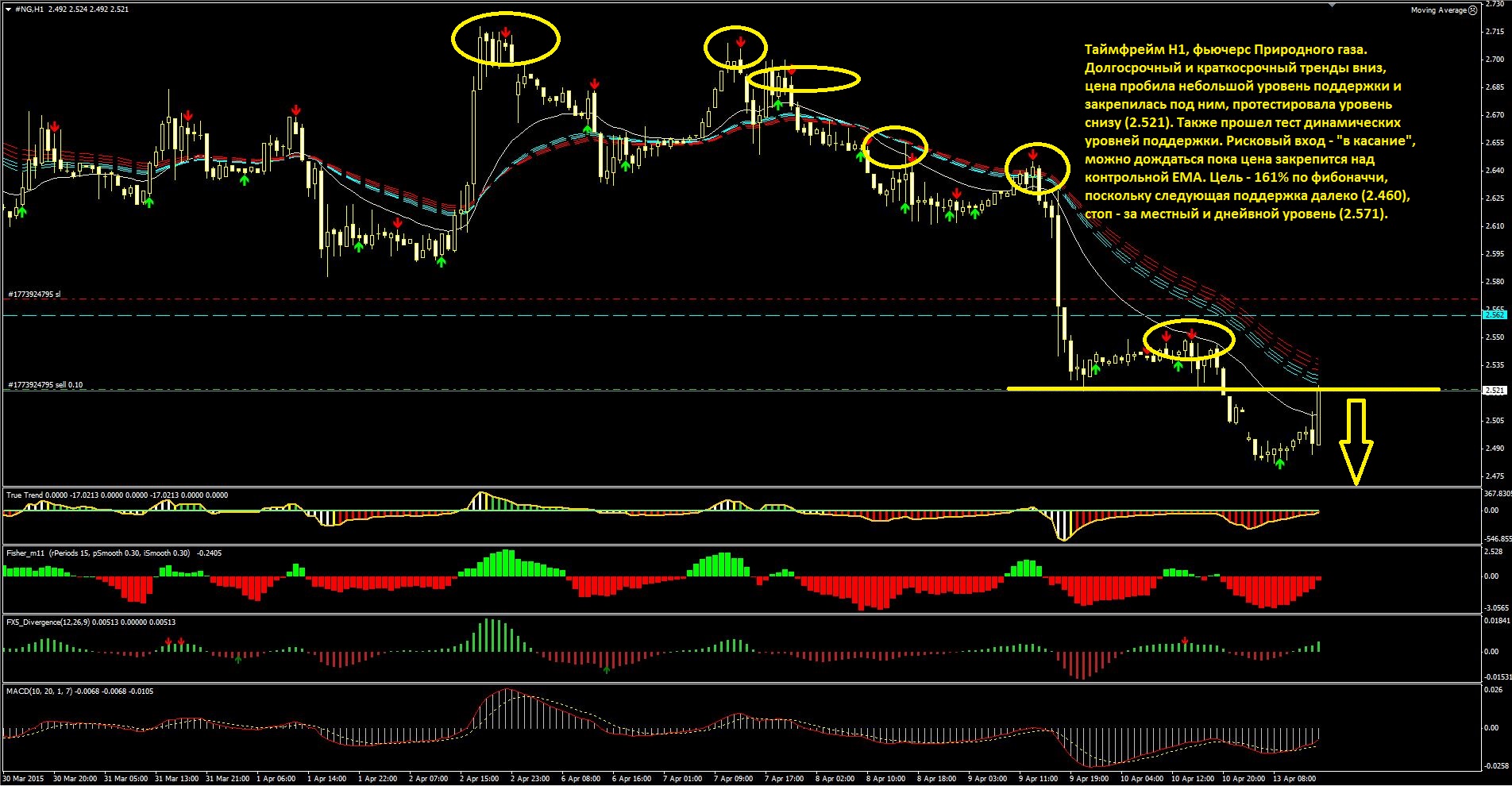Click the 'FX5_Divergence(12,26,9)' indicator label
1512x786 pixels.
[48, 622]
